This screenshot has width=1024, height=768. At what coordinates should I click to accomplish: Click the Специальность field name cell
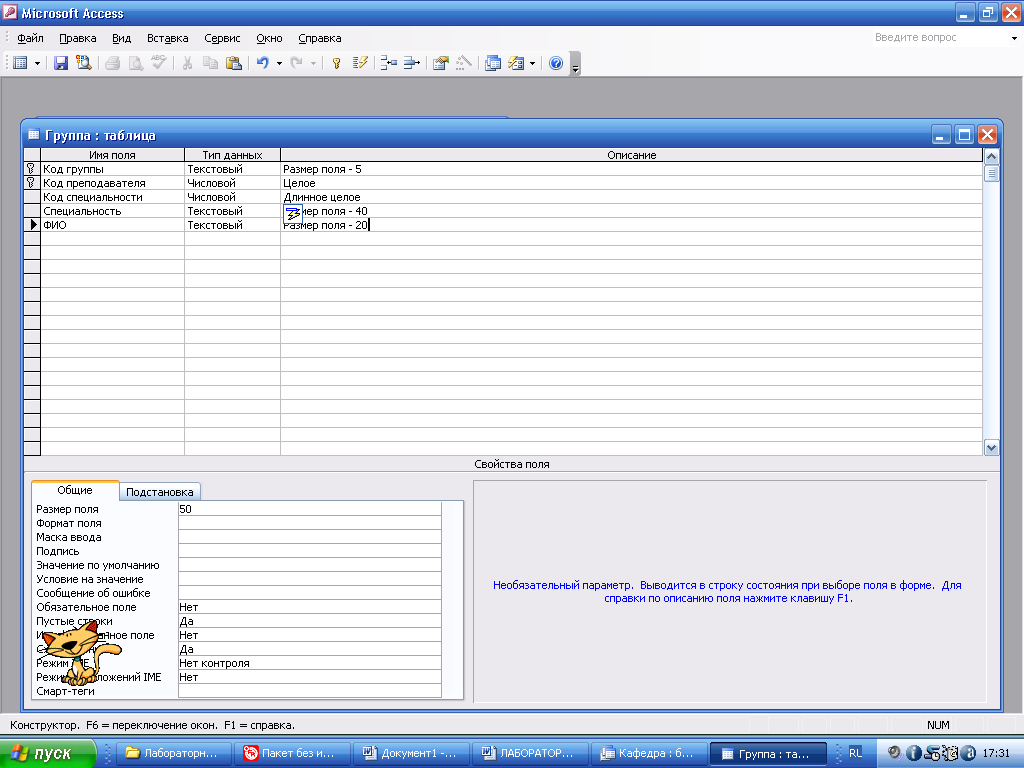coord(112,211)
